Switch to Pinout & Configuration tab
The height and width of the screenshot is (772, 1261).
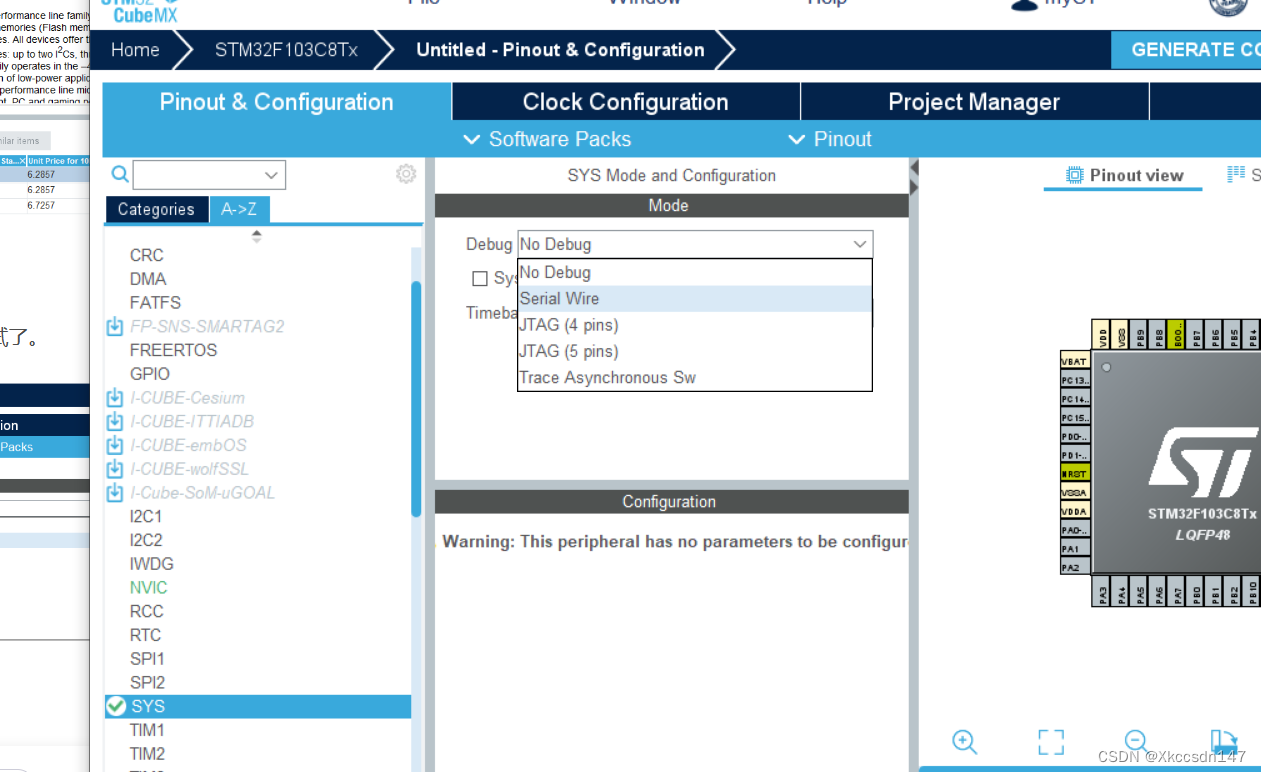point(276,102)
